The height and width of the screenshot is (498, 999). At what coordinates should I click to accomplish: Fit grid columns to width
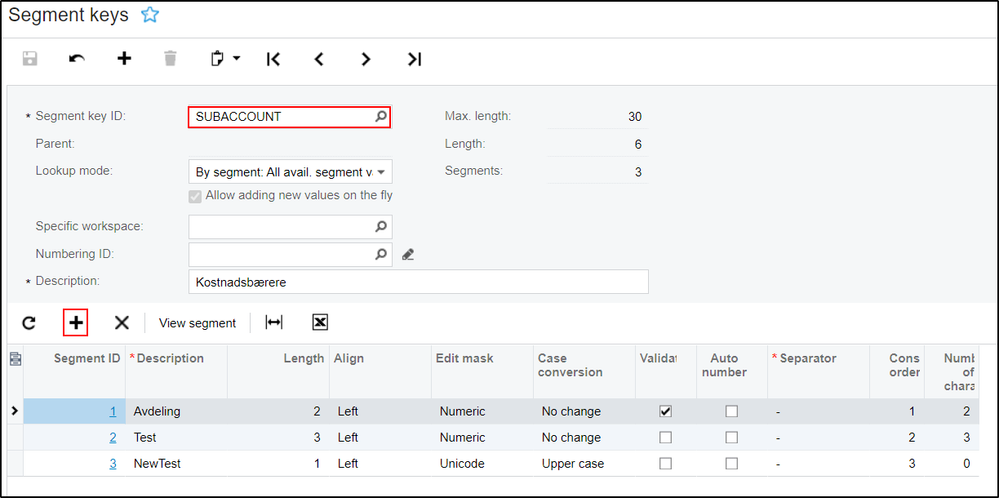point(273,322)
